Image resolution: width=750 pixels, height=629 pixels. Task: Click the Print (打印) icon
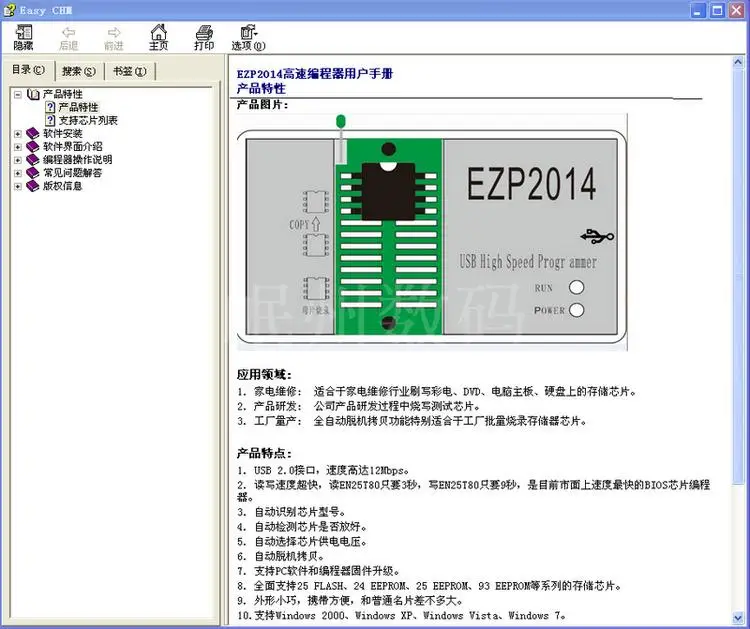tap(204, 38)
